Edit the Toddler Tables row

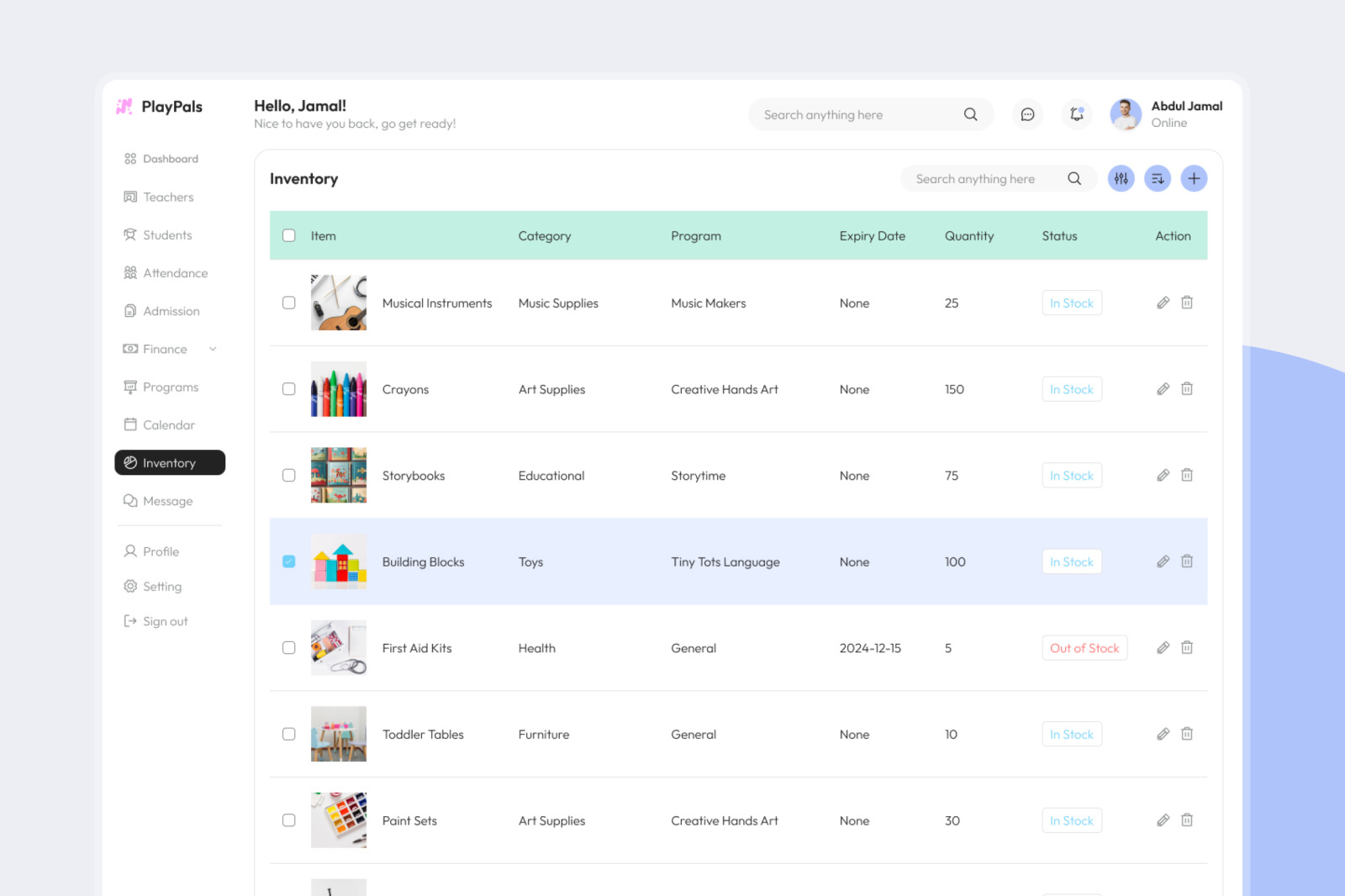pyautogui.click(x=1163, y=734)
